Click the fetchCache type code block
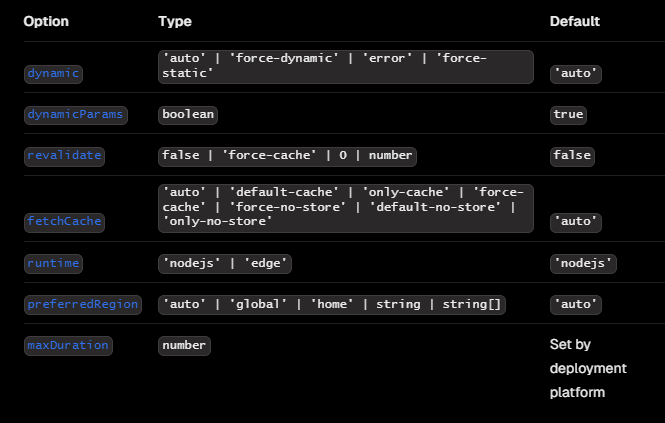Viewport: 665px width, 423px height. tap(346, 208)
